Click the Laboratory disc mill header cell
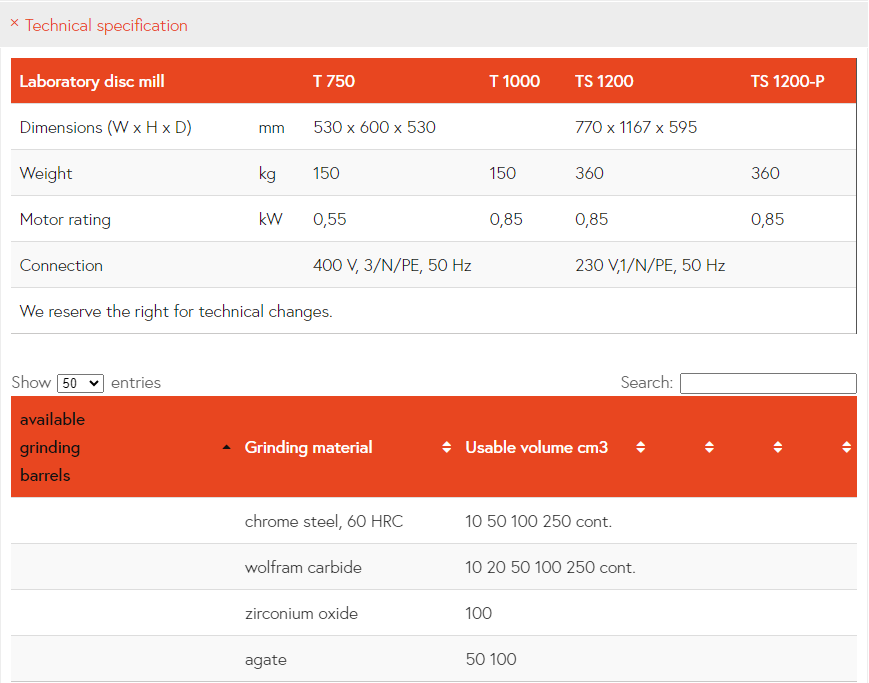Image resolution: width=869 pixels, height=683 pixels. (92, 81)
